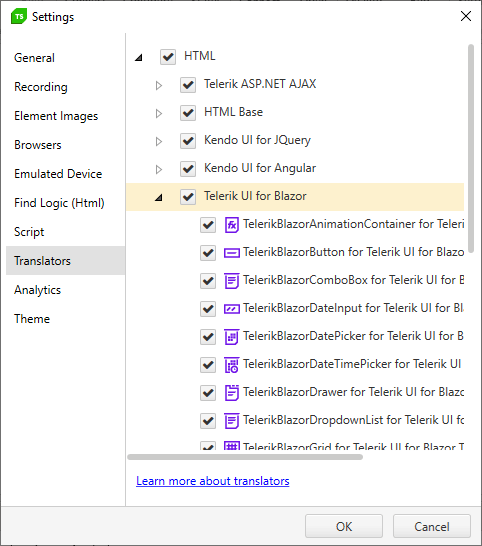Select the Kendo UI for JQuery label
This screenshot has width=482, height=546.
click(x=257, y=140)
